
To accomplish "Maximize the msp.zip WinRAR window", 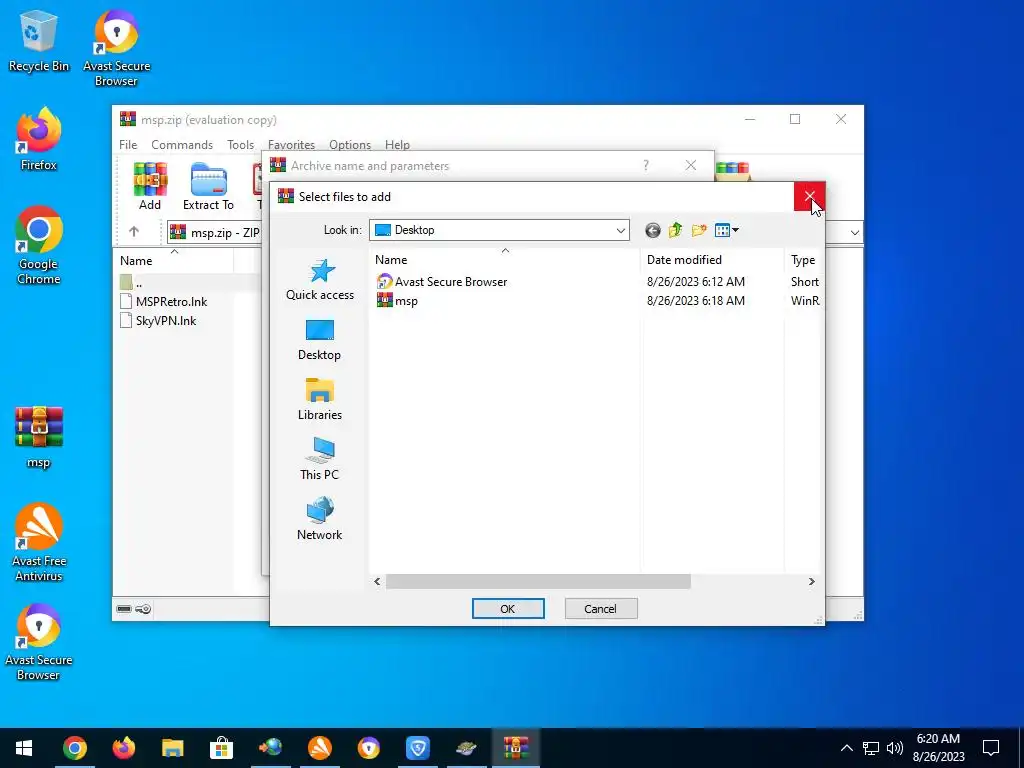I will (795, 119).
